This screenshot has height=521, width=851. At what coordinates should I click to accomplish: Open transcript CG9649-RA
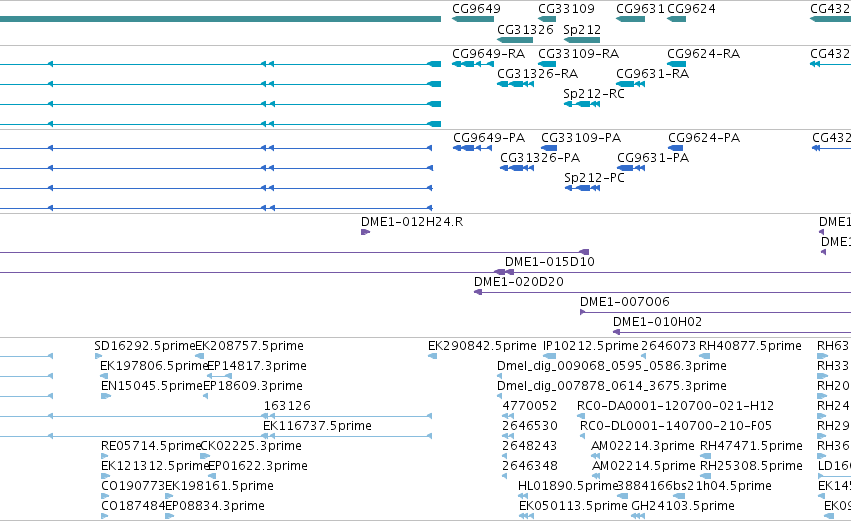point(488,54)
